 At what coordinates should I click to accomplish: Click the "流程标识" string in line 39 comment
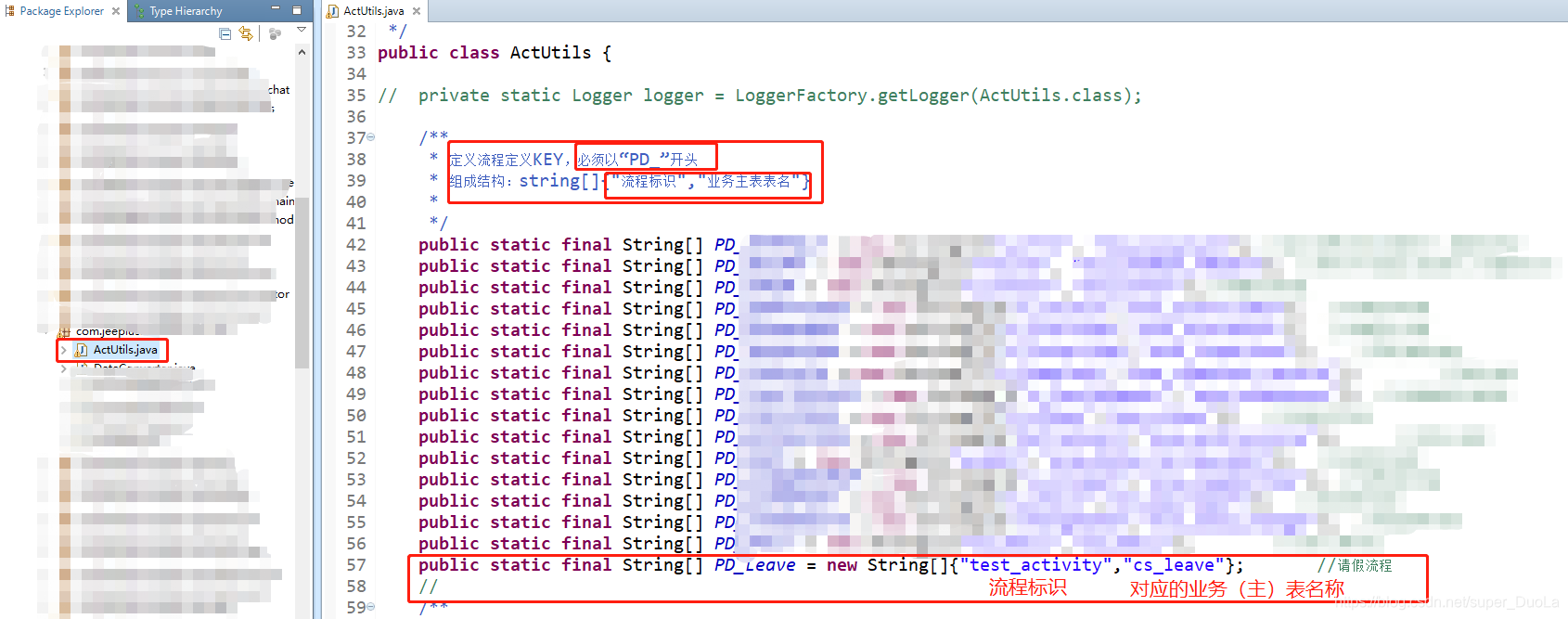(649, 181)
